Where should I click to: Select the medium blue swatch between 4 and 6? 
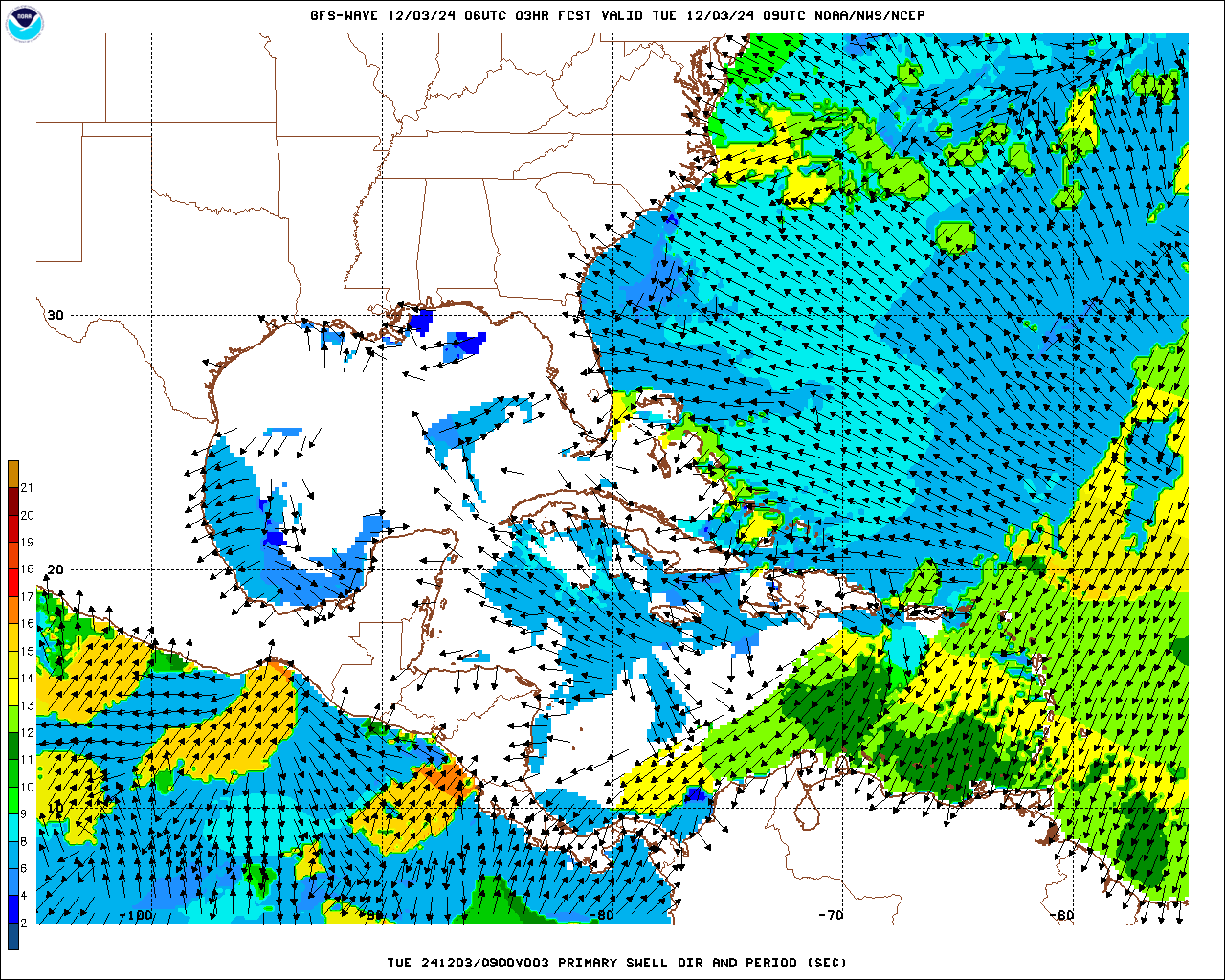13,882
